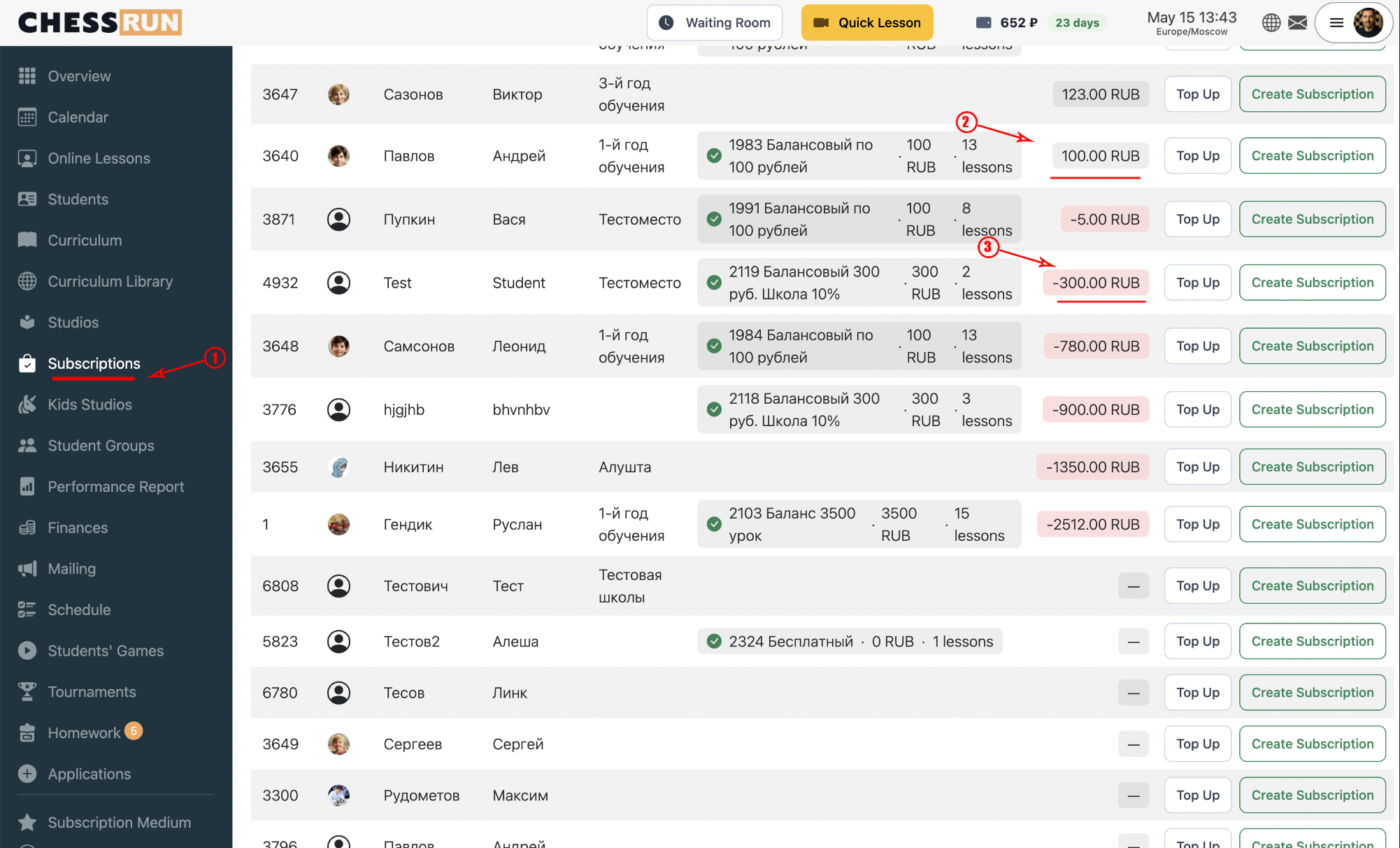The height and width of the screenshot is (848, 1400).
Task: Go to Subscriptions menu item
Action: click(94, 363)
